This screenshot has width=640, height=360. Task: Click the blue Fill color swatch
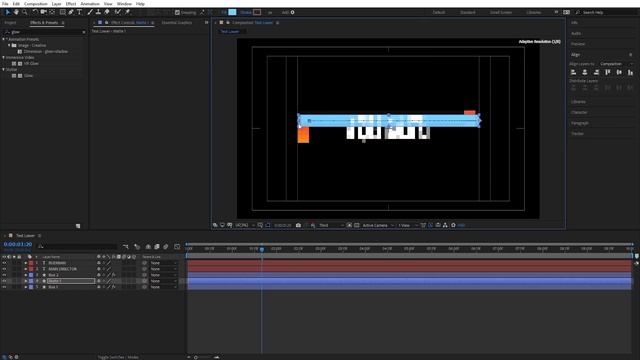(x=232, y=12)
